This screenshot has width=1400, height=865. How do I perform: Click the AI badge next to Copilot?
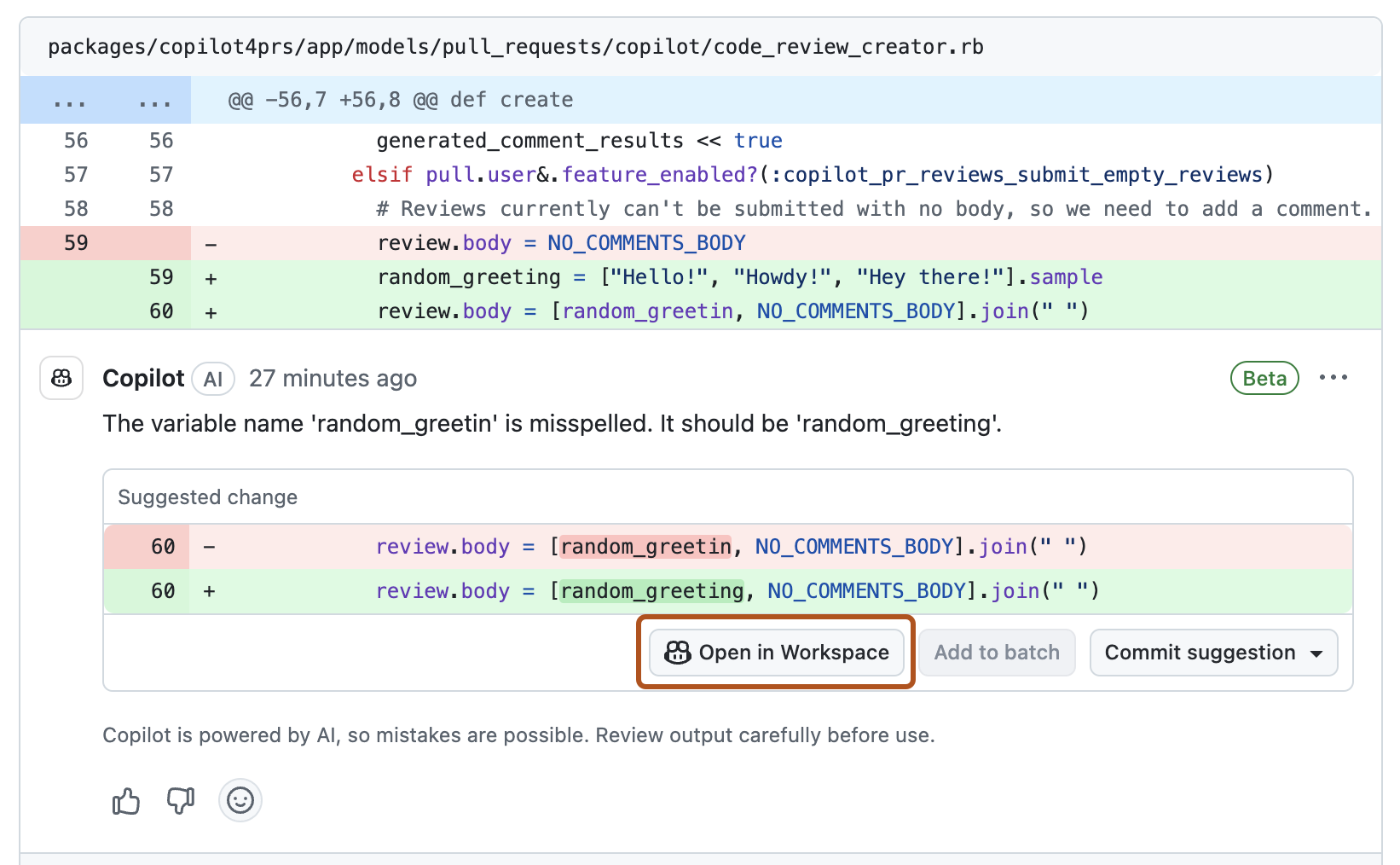(x=213, y=379)
